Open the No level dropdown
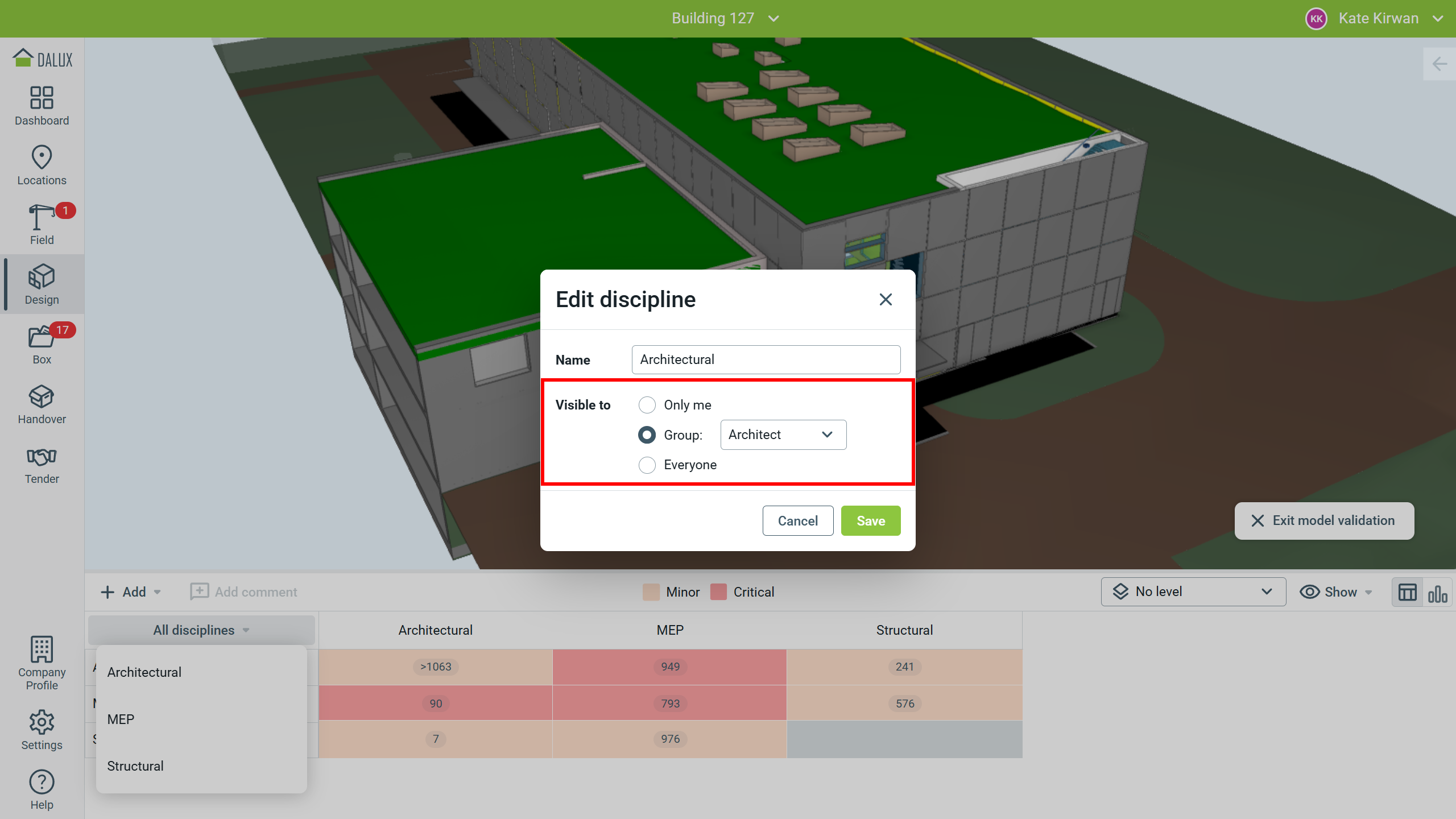This screenshot has width=1456, height=819. pyautogui.click(x=1193, y=592)
